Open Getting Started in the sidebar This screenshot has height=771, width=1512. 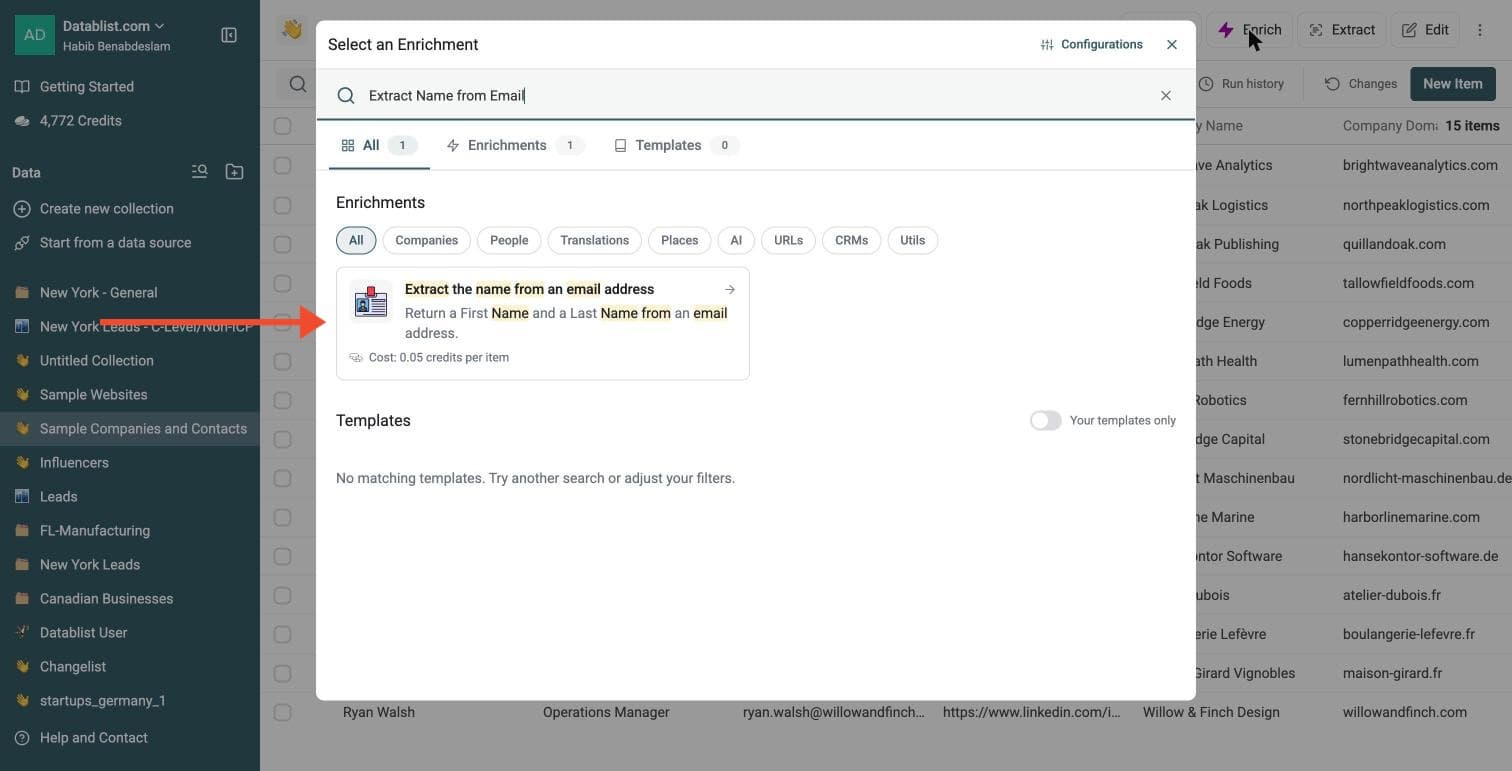[x=86, y=87]
